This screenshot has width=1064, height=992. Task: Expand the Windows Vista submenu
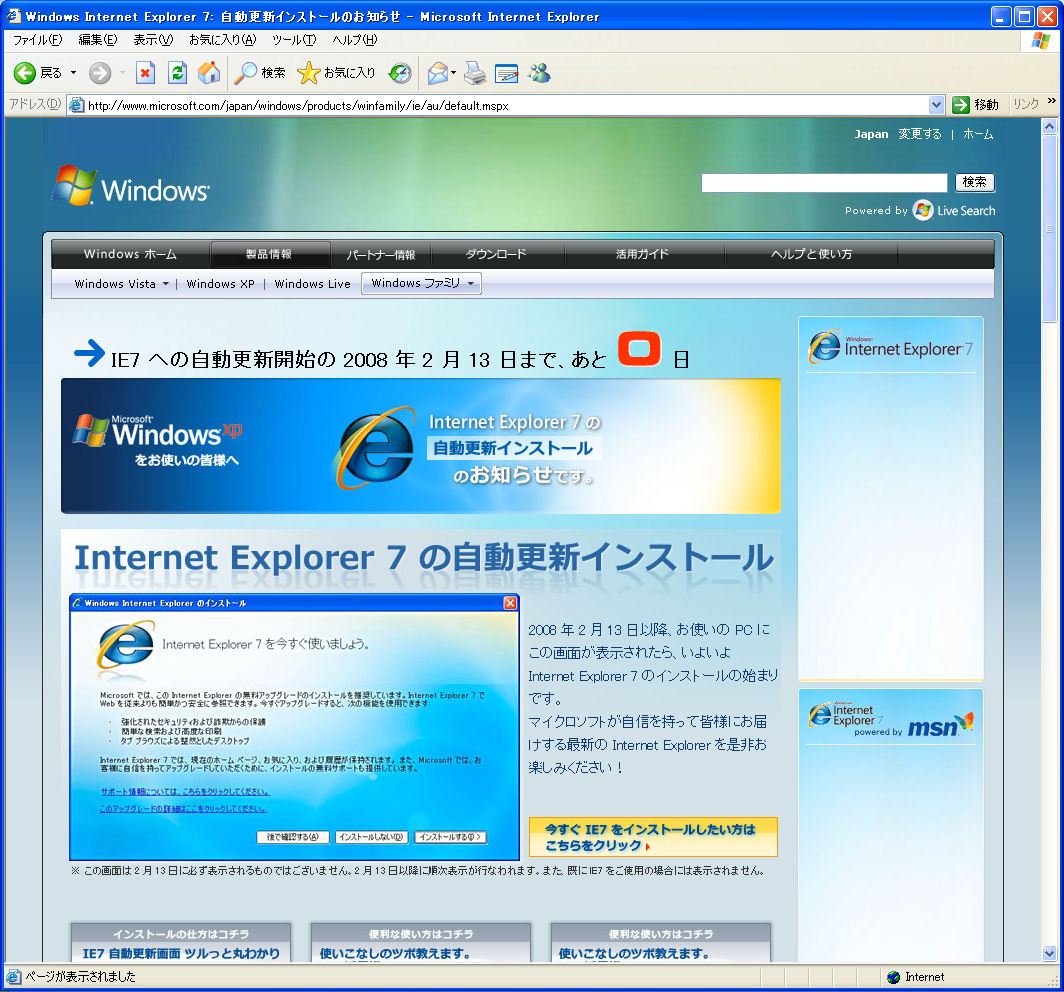pyautogui.click(x=166, y=284)
